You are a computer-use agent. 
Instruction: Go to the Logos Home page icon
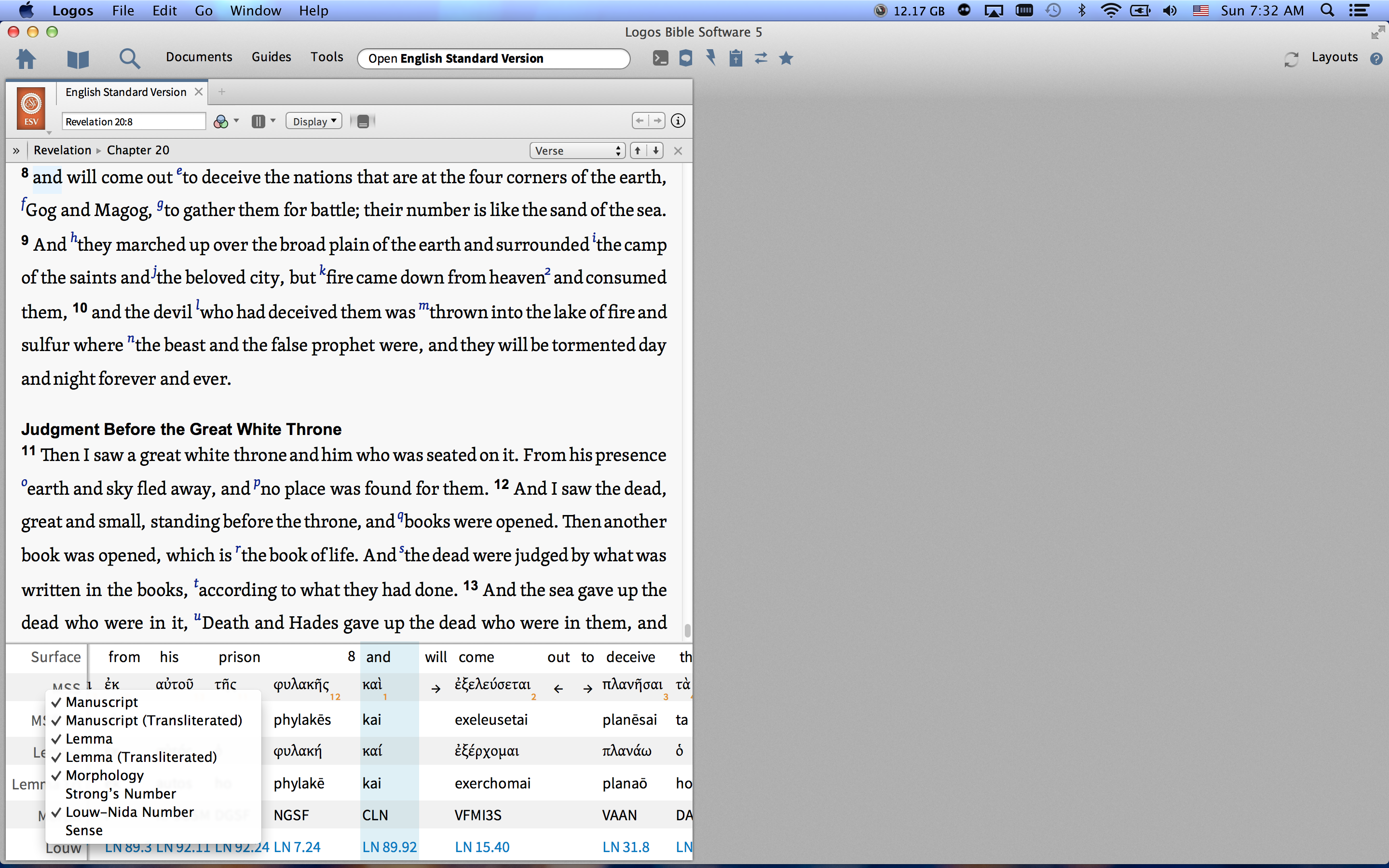pos(27,58)
